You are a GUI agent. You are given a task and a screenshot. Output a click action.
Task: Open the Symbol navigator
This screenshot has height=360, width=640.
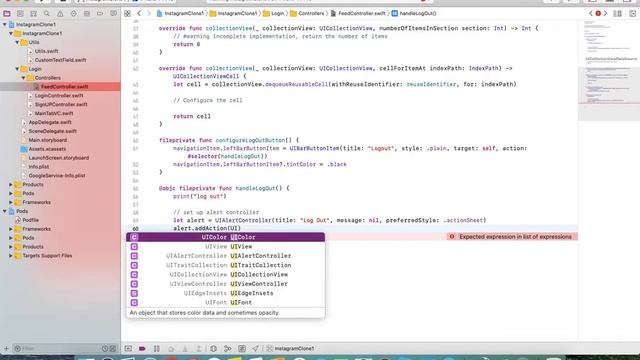pos(33,13)
